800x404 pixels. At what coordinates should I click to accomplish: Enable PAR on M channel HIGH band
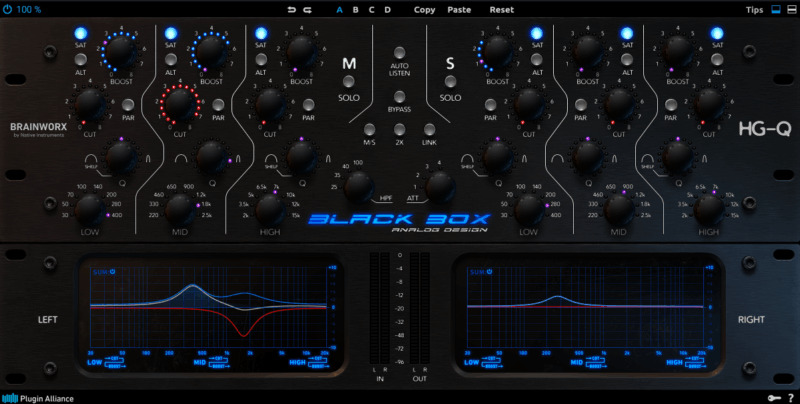pos(308,105)
